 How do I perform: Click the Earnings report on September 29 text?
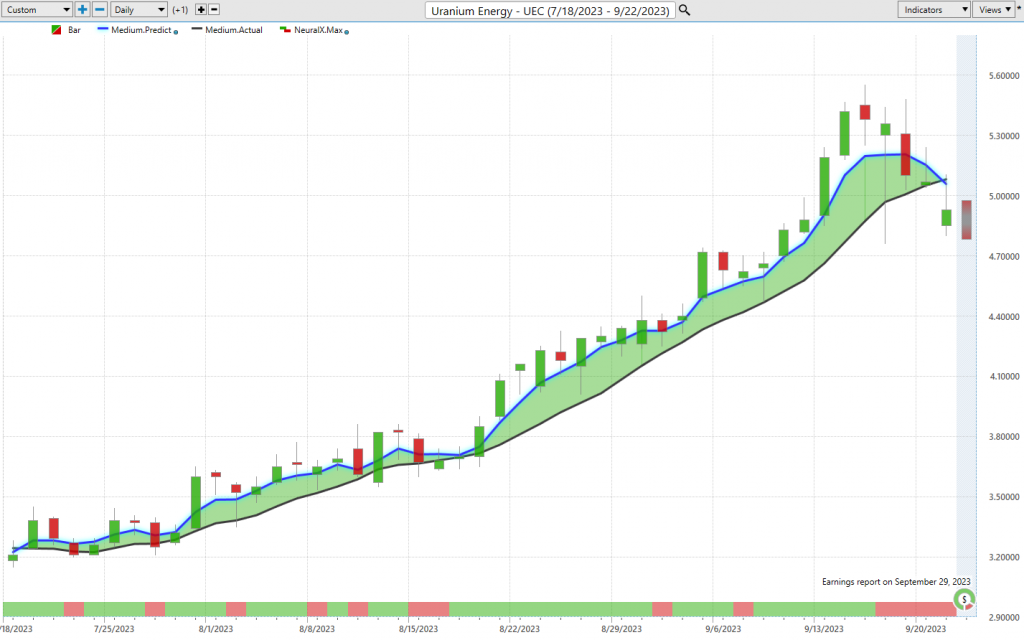pyautogui.click(x=896, y=581)
